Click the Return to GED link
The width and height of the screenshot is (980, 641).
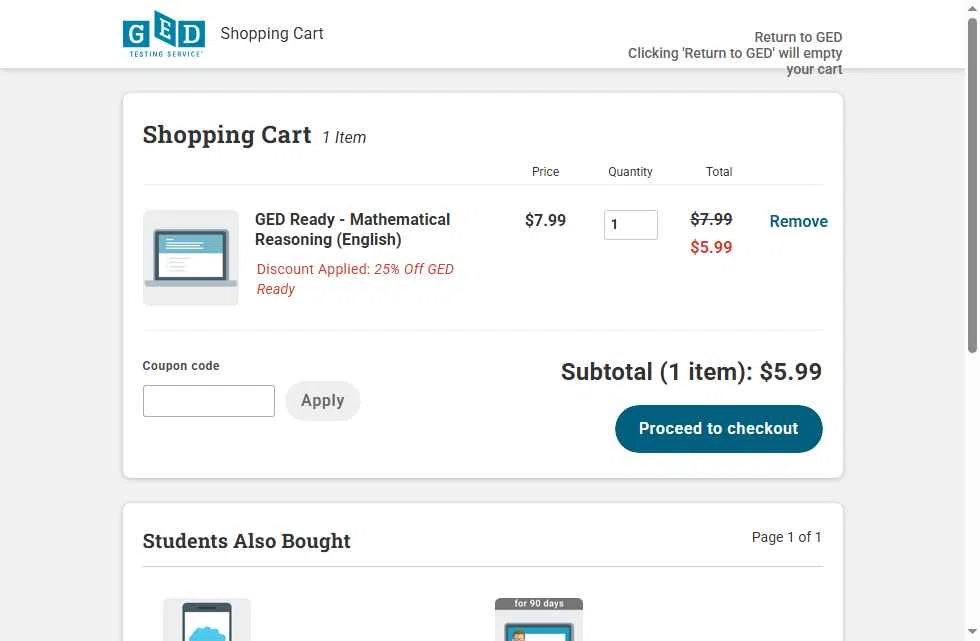[798, 37]
